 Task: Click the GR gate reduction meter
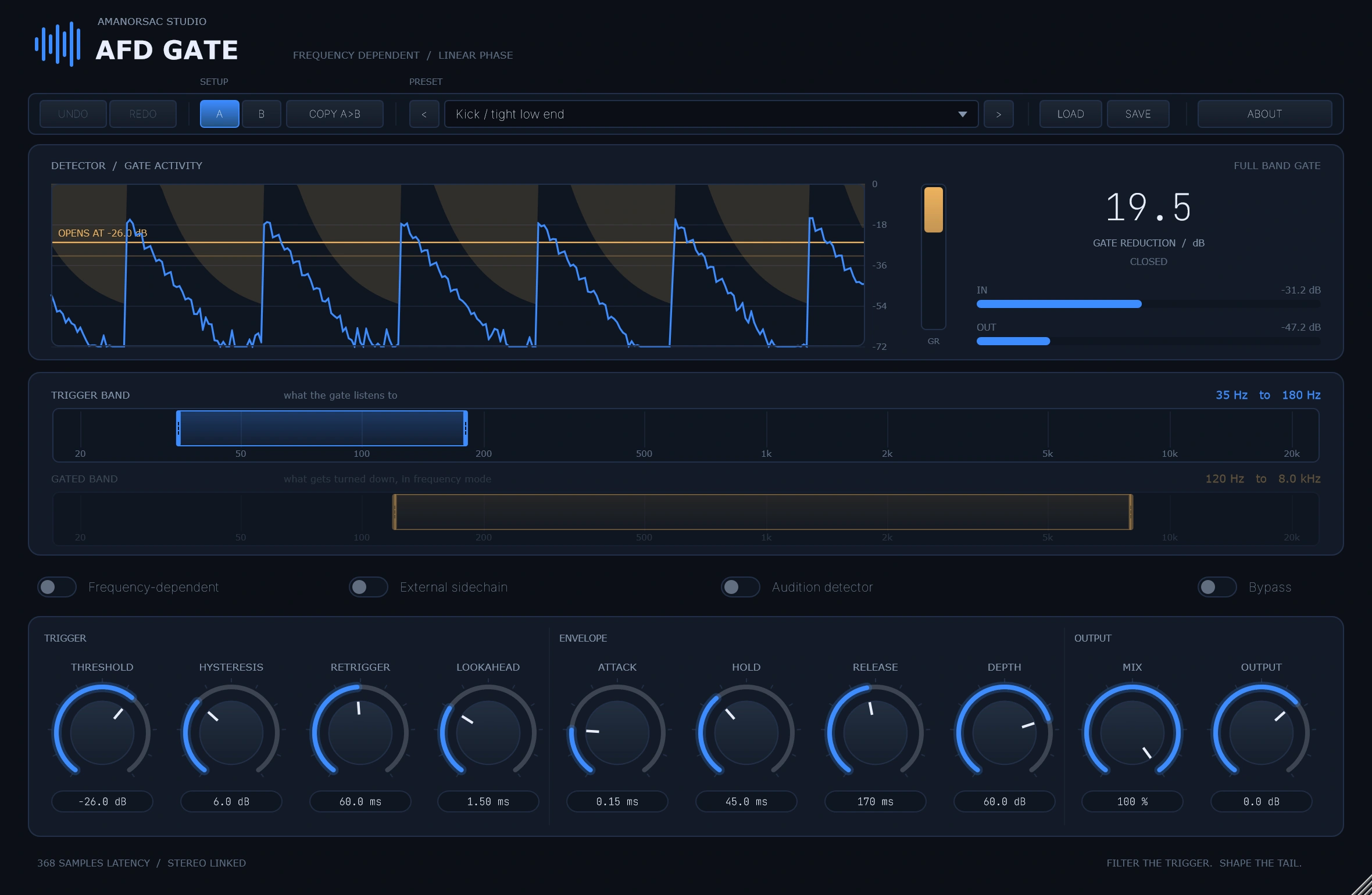coord(934,257)
